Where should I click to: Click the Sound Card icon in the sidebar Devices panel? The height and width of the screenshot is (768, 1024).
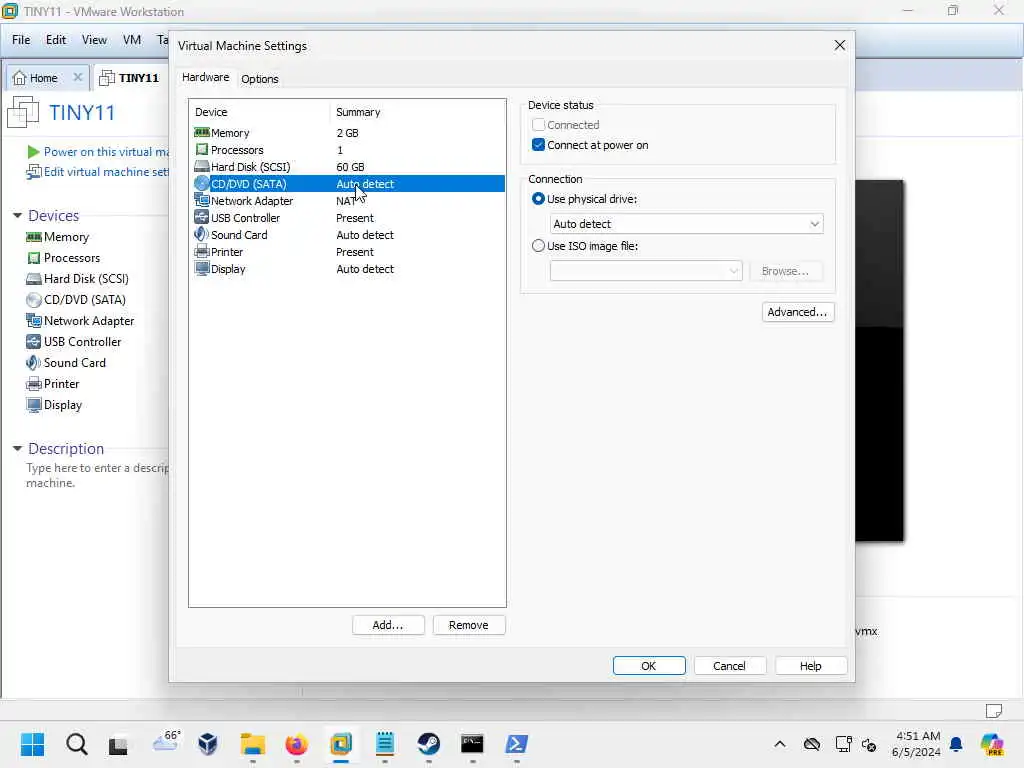(33, 362)
